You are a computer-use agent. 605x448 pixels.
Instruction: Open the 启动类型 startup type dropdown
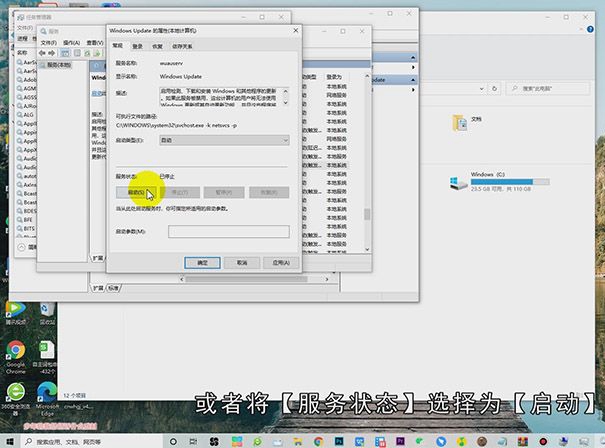click(224, 140)
